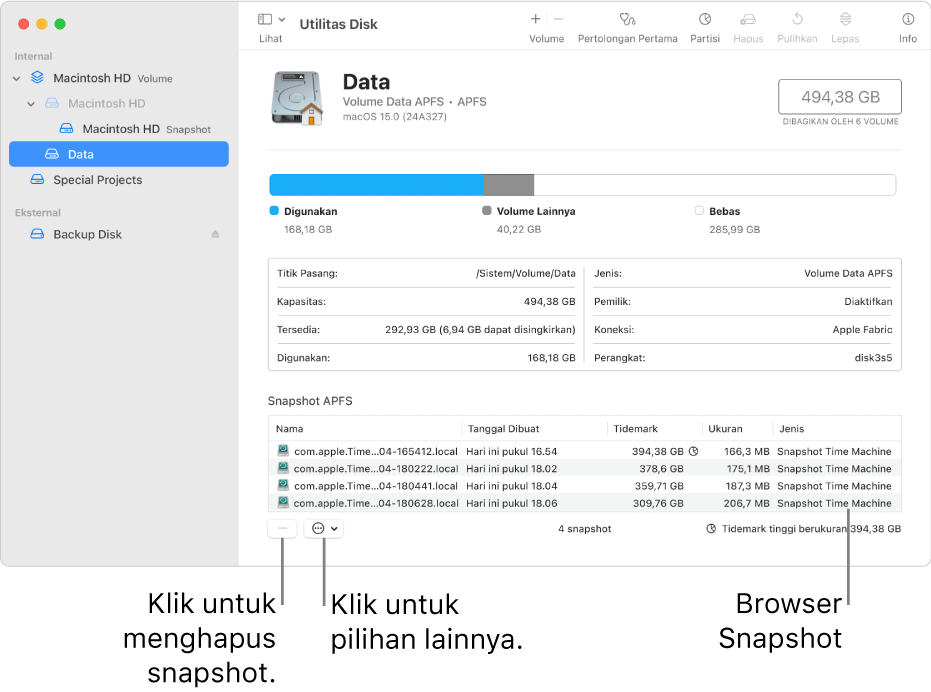Click the Data drive icon with house
This screenshot has width=931, height=692.
pos(297,98)
